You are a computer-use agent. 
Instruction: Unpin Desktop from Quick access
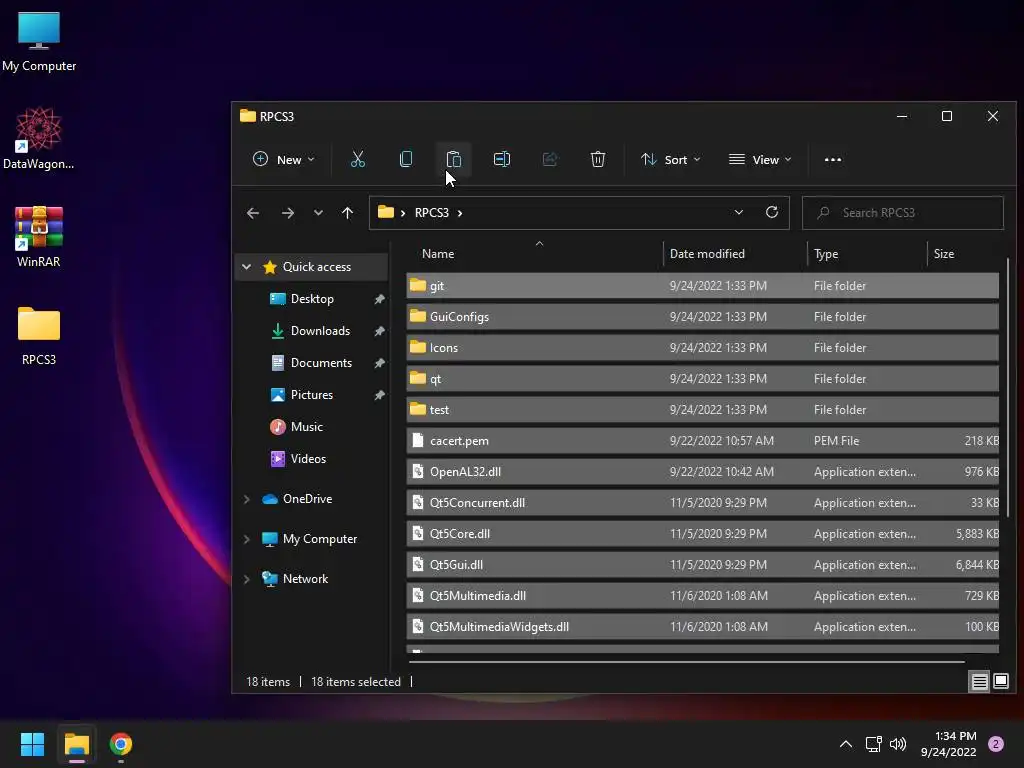coord(379,299)
